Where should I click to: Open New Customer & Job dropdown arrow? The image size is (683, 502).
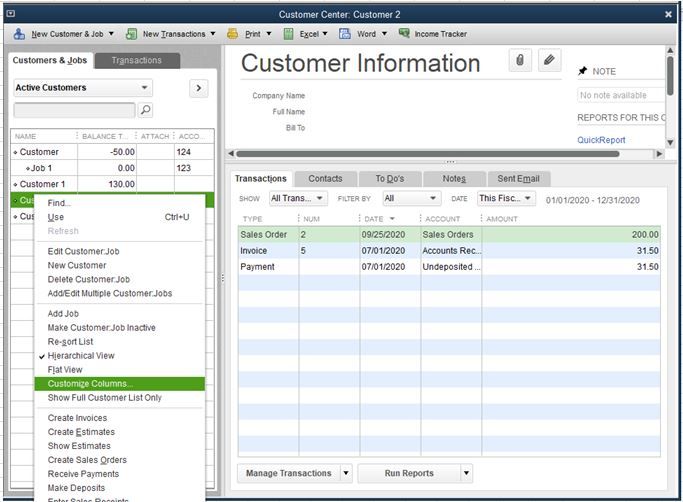(111, 34)
